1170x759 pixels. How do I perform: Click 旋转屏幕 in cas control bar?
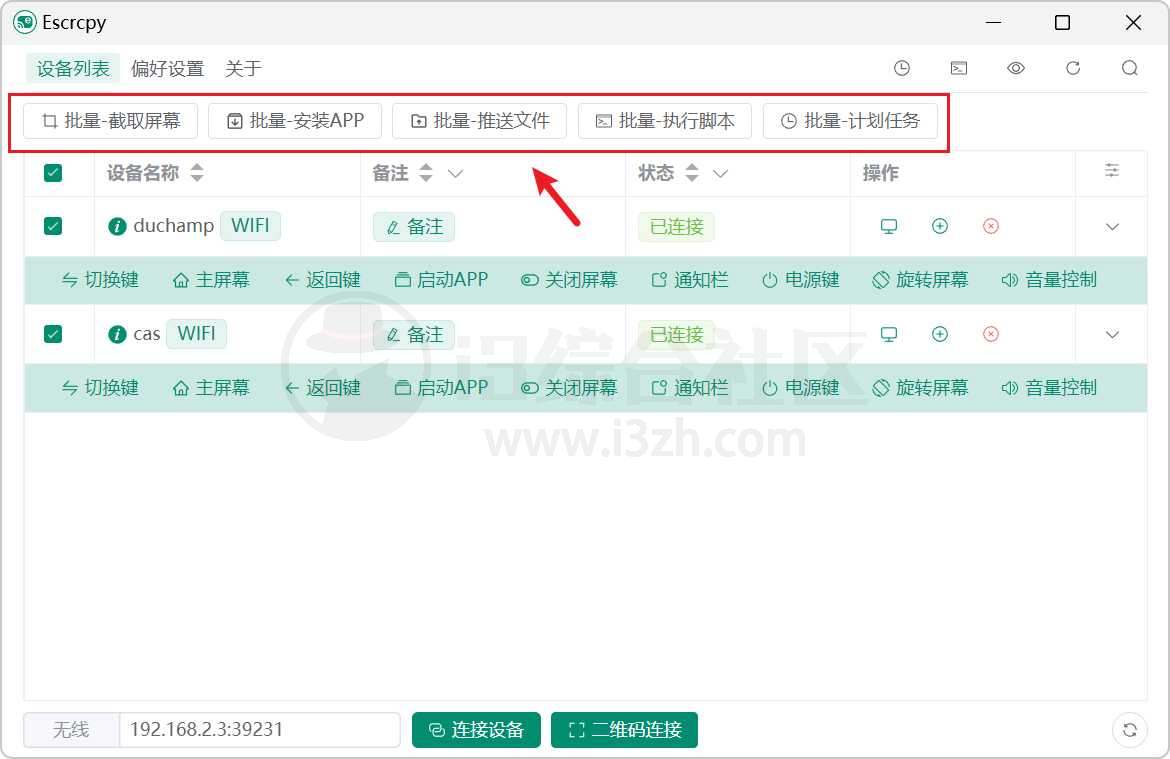tap(920, 388)
